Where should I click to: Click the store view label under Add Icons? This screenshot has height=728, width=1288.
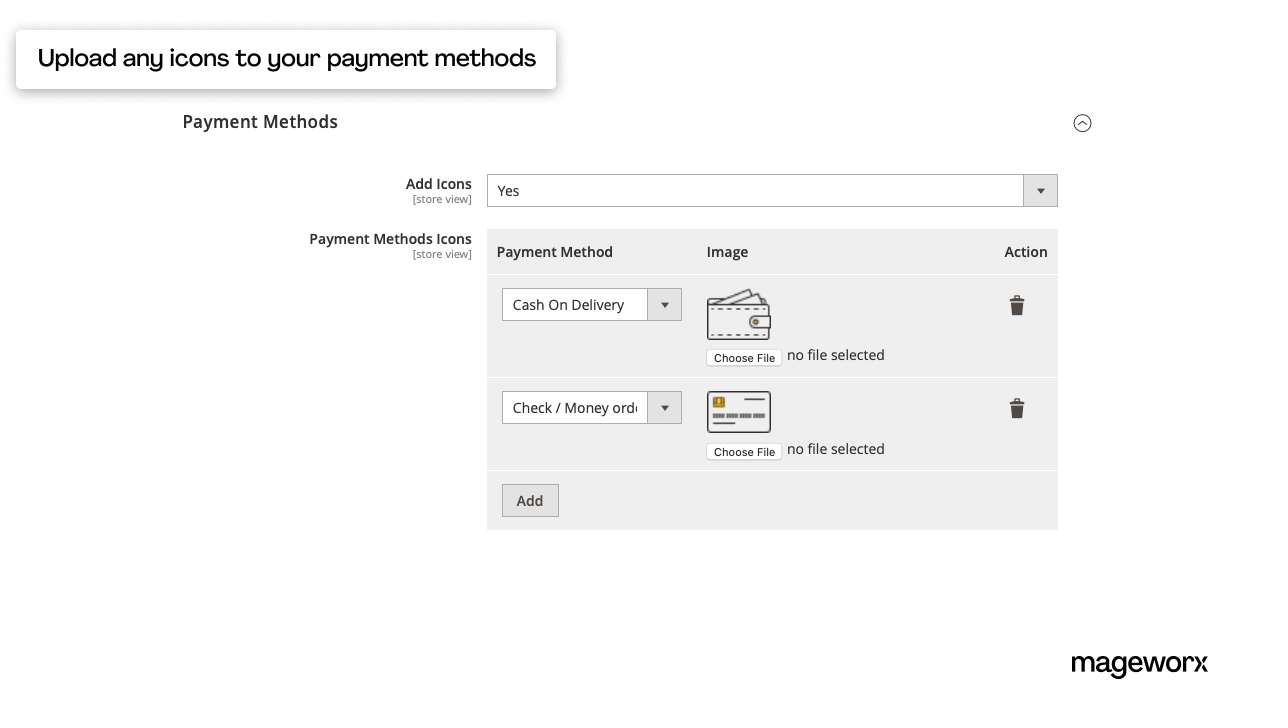click(442, 199)
